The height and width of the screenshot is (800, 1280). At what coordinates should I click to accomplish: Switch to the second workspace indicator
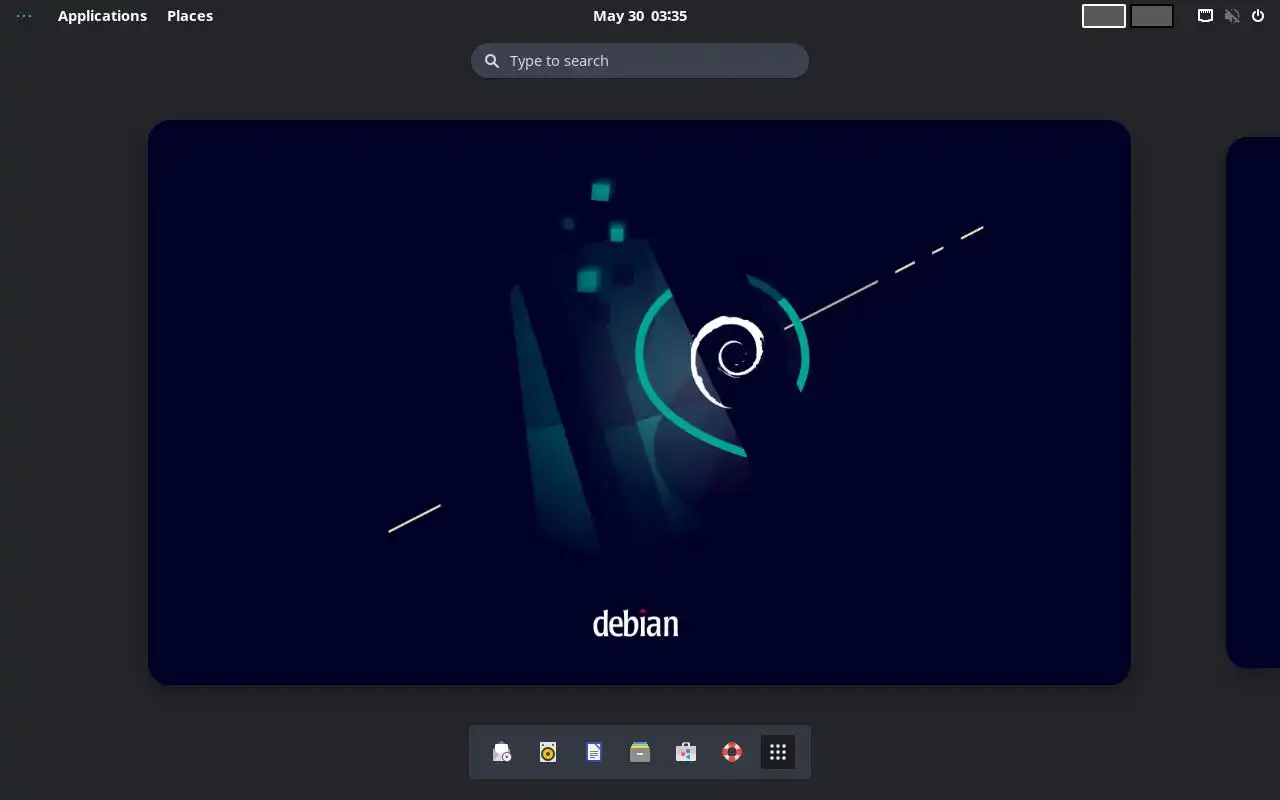point(1152,16)
